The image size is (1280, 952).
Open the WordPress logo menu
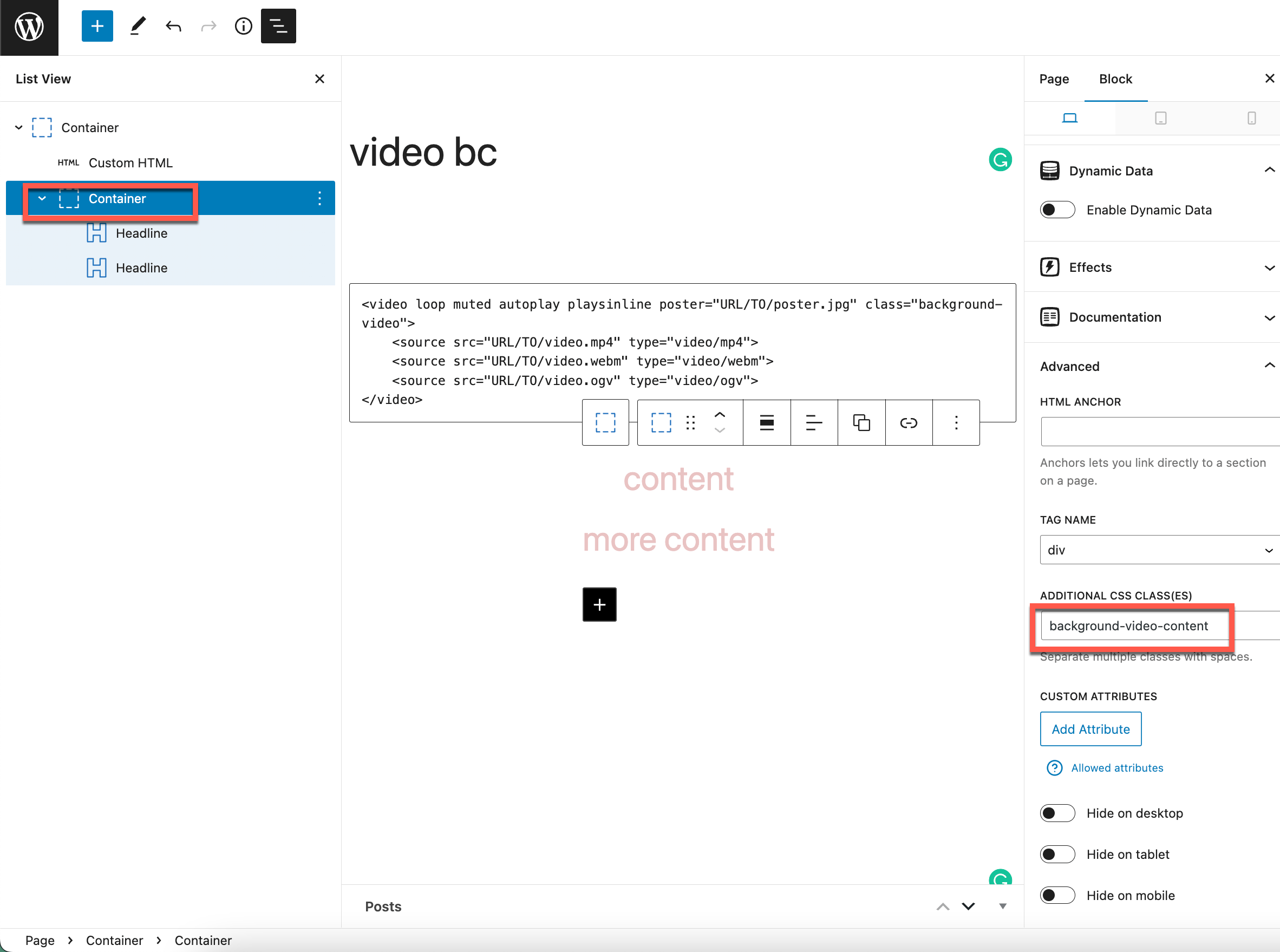click(29, 27)
